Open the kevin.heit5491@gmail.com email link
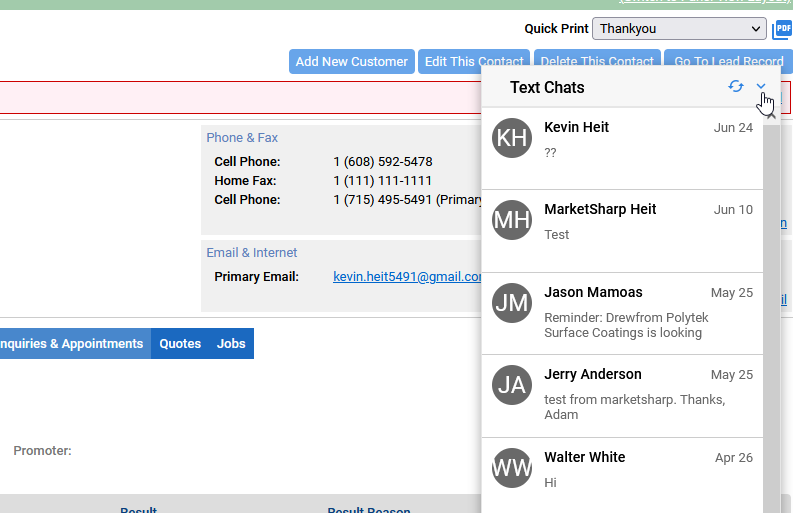793x513 pixels. tap(407, 277)
